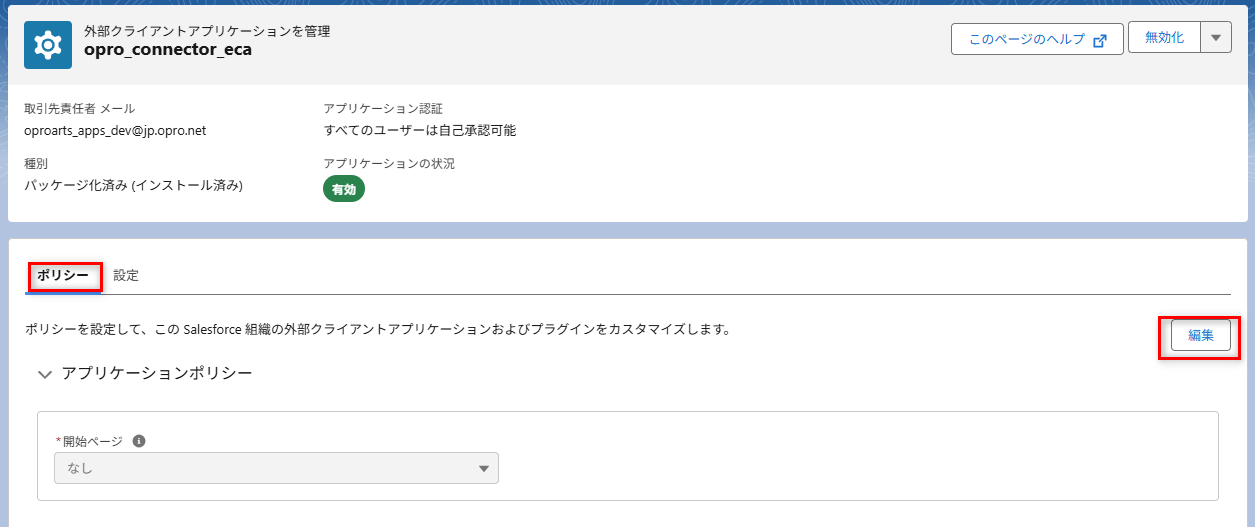Image resolution: width=1255 pixels, height=527 pixels.
Task: Click the info icon next to 開始ページ
Action: point(139,440)
